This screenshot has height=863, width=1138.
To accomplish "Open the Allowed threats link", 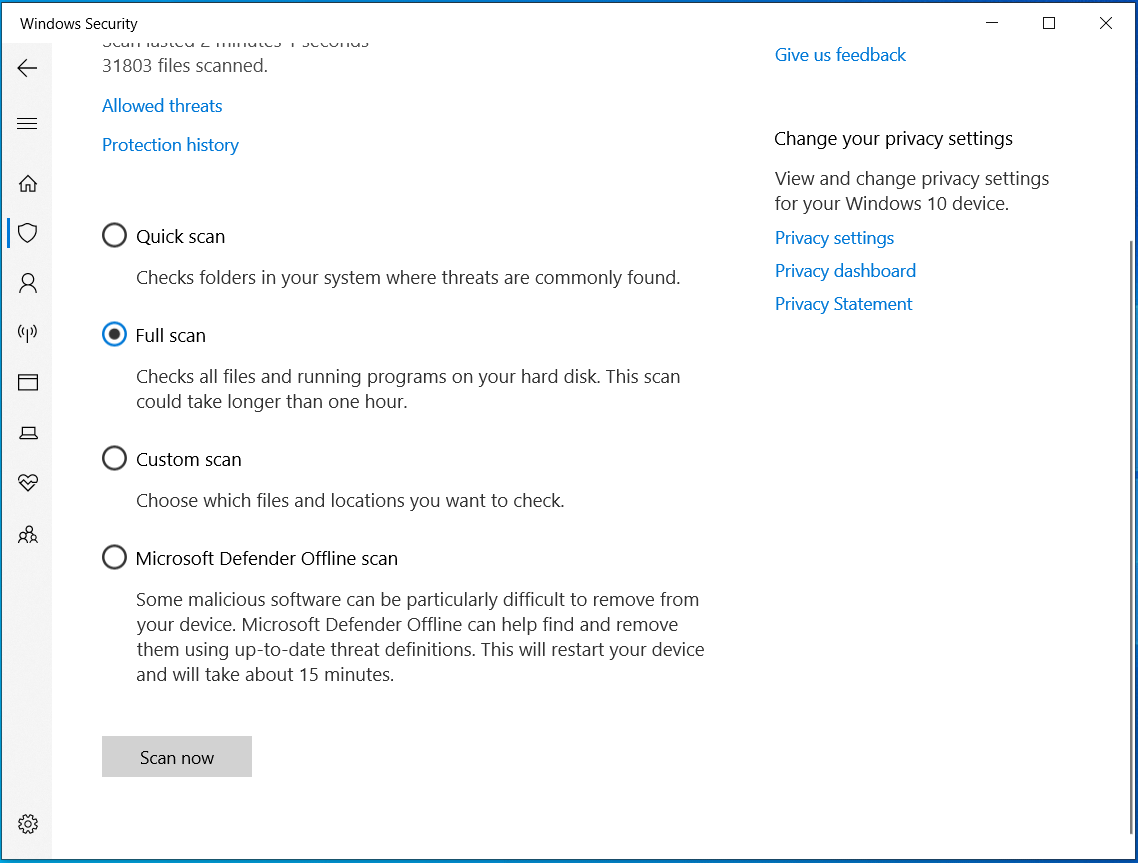I will coord(162,106).
